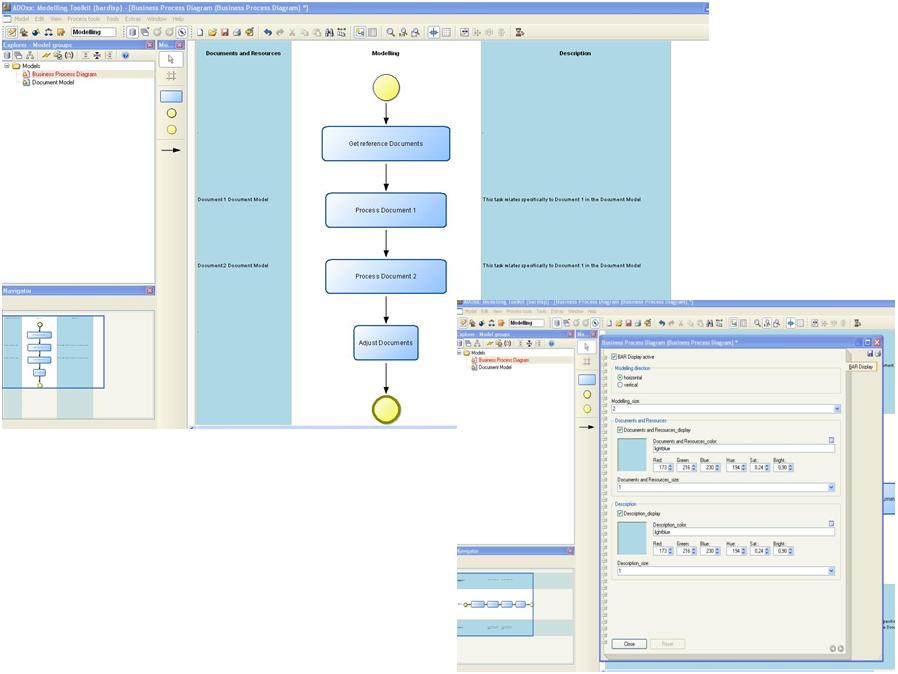Click the Description_color text field
The height and width of the screenshot is (674, 898).
coord(743,533)
